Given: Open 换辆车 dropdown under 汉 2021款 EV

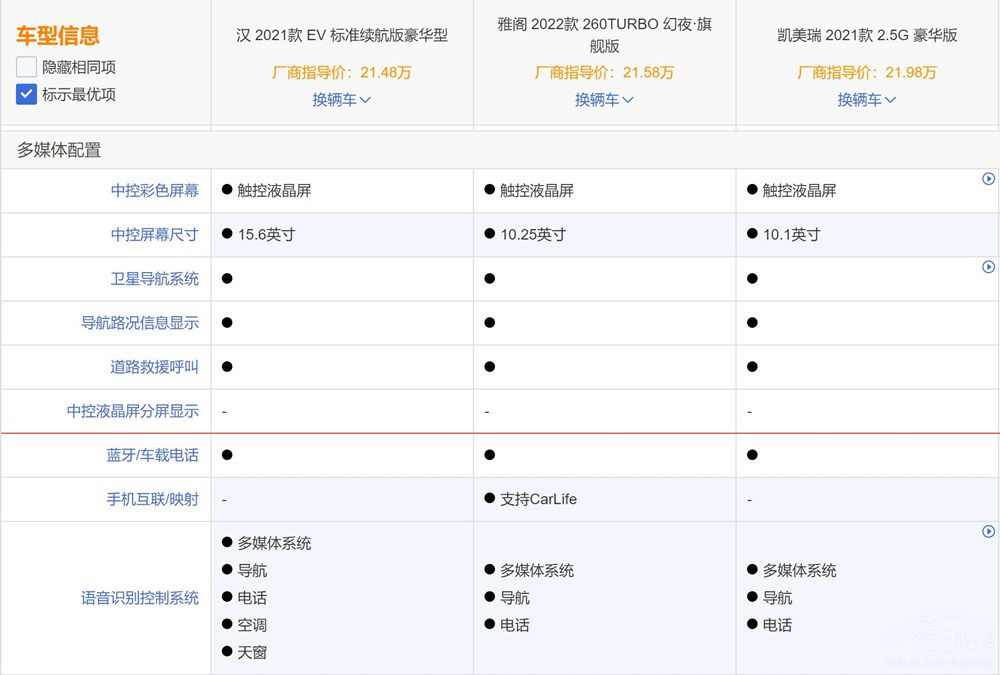Looking at the screenshot, I should coord(341,100).
